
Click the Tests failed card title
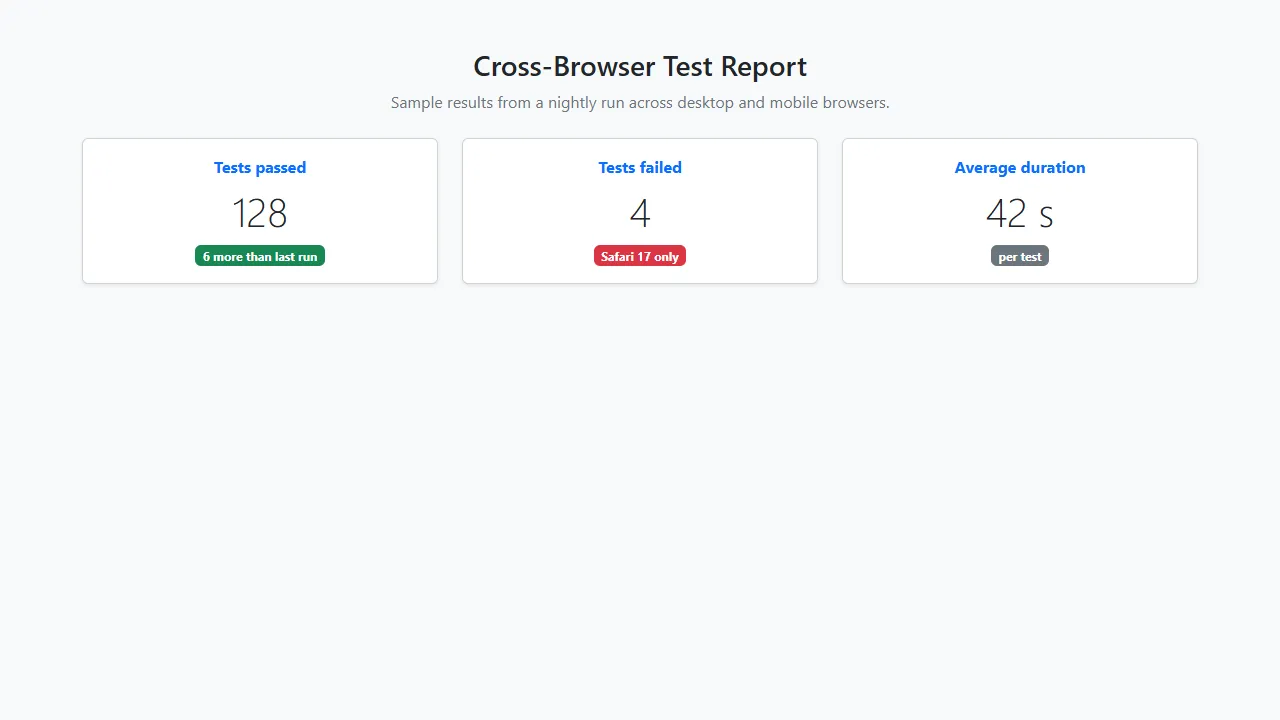[640, 168]
